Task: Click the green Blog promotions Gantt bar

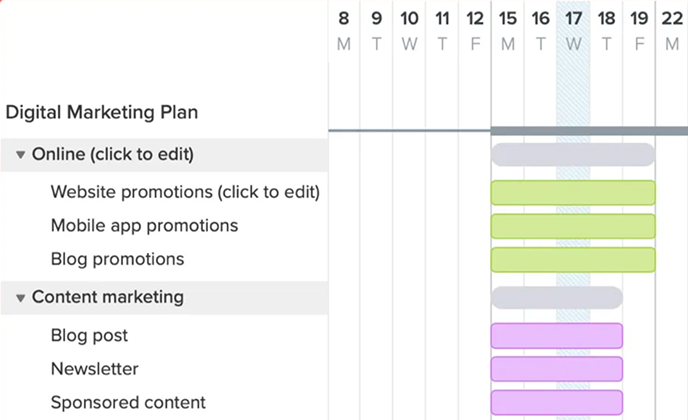Action: (572, 260)
